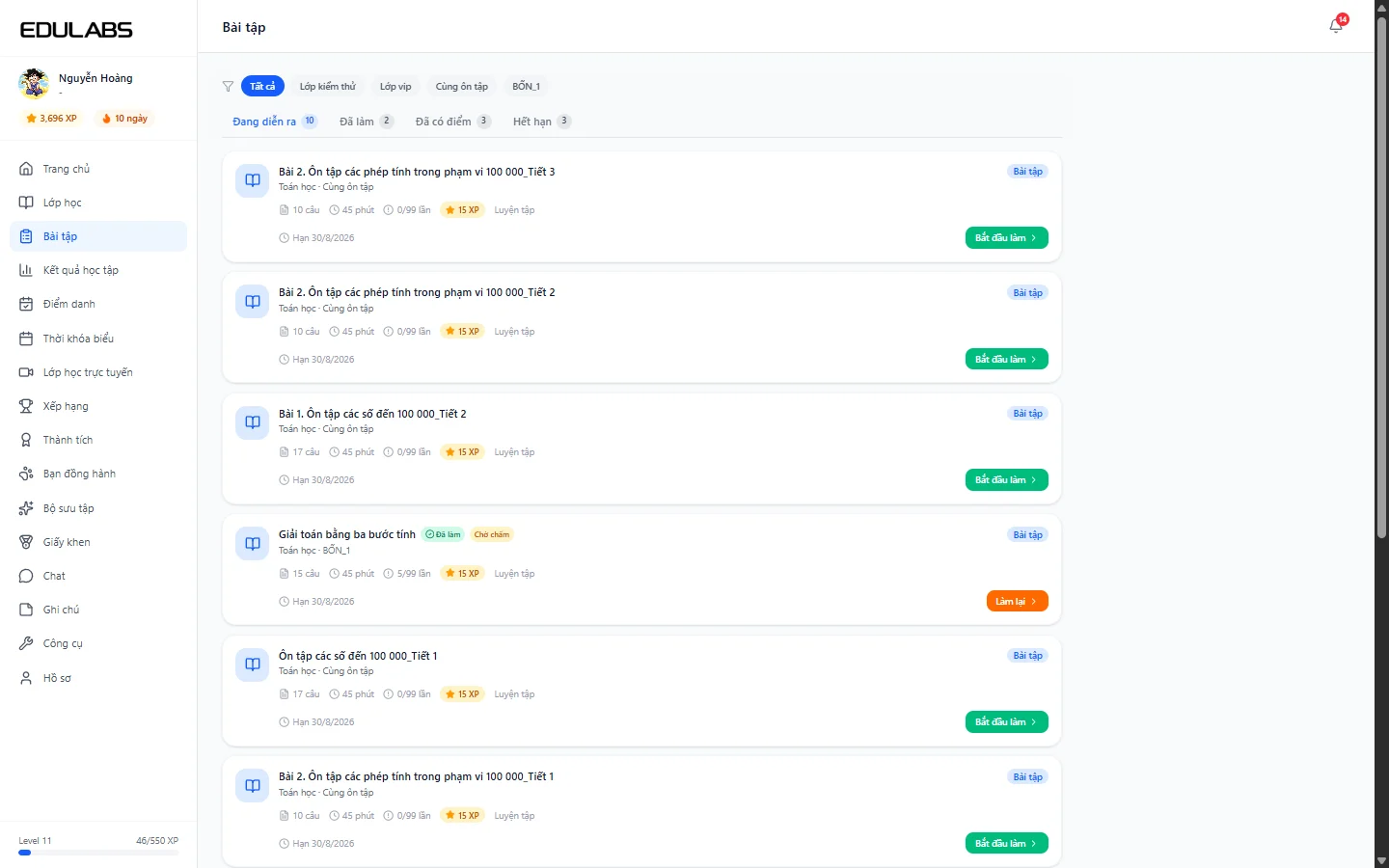Click the Thời khóa biểu calendar icon

(26, 339)
